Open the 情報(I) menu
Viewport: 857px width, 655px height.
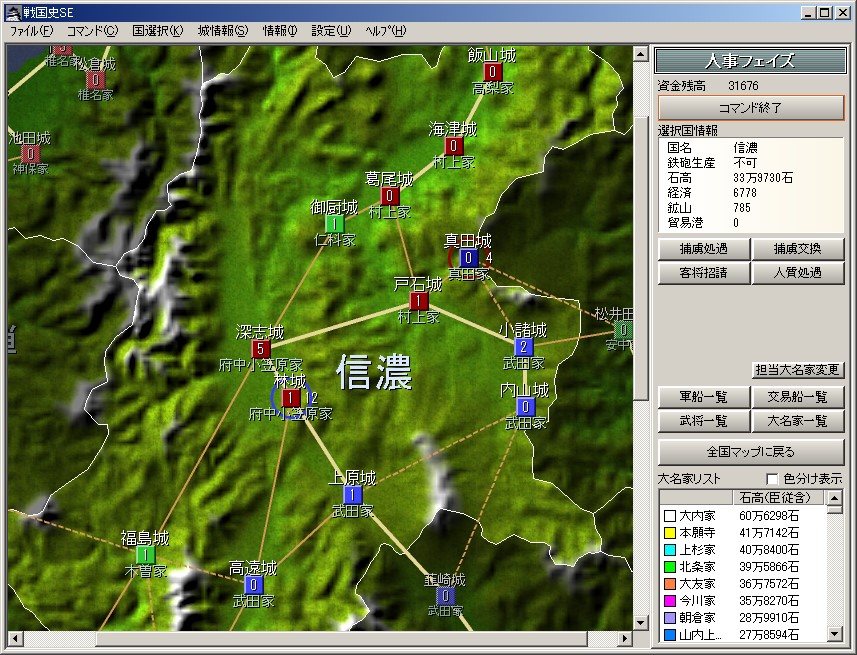[x=279, y=31]
